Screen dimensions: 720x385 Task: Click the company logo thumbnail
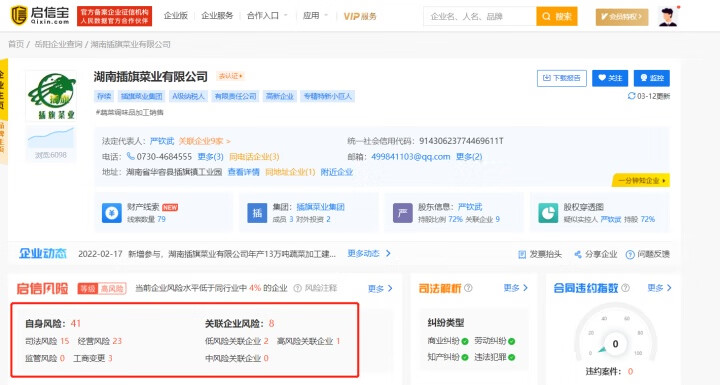tap(51, 96)
